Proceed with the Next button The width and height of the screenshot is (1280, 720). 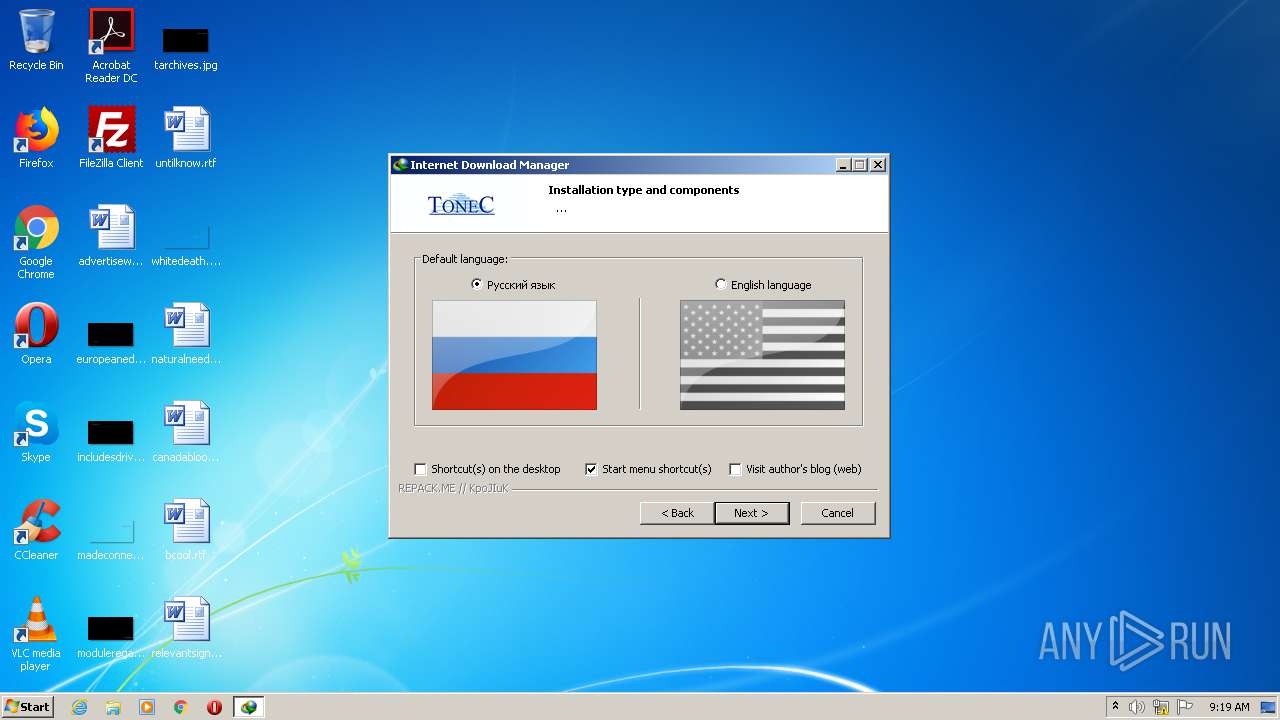(752, 513)
